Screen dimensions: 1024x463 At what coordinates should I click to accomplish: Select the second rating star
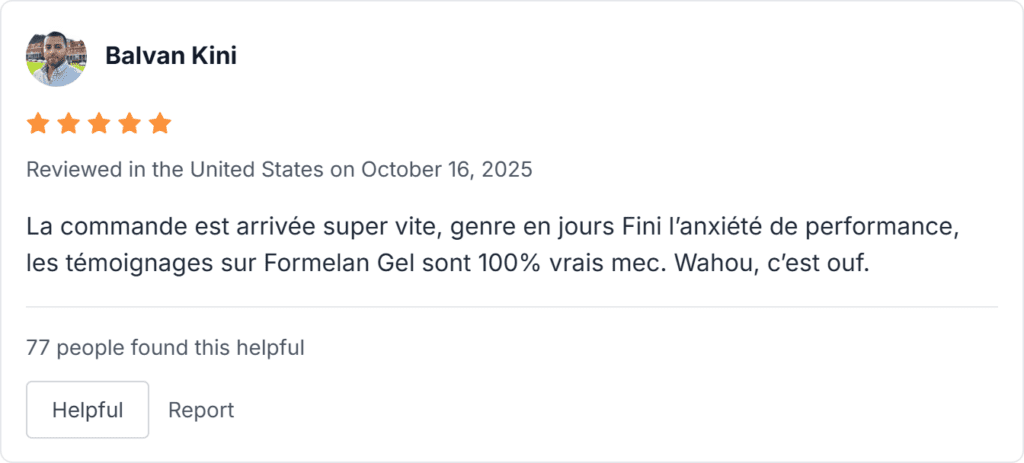click(x=68, y=124)
